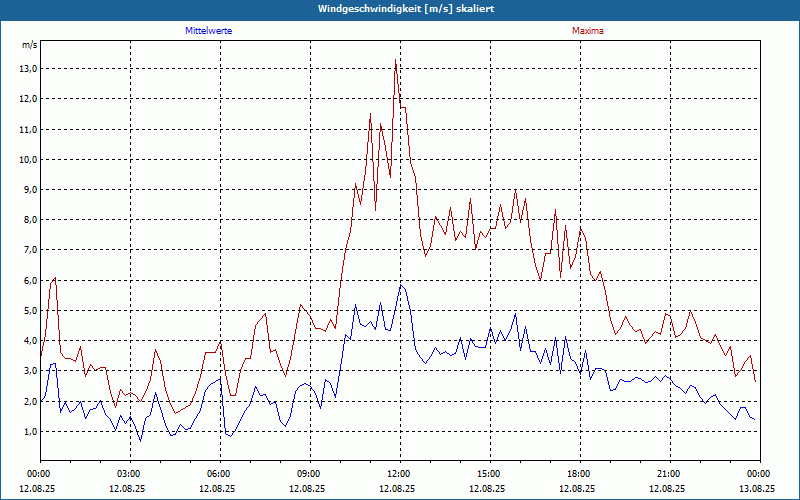800x500 pixels.
Task: Click the 8,0 y-axis value
Action: (30, 220)
